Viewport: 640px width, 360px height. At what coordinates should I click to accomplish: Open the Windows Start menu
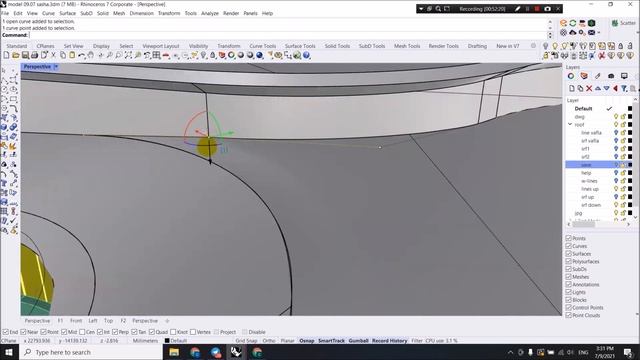[x=9, y=352]
